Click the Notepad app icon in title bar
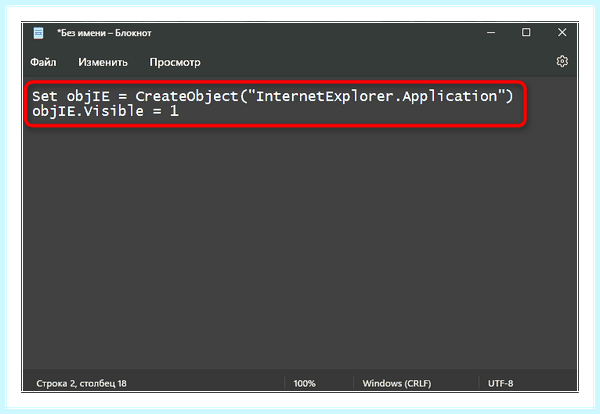The width and height of the screenshot is (600, 414). click(x=38, y=33)
